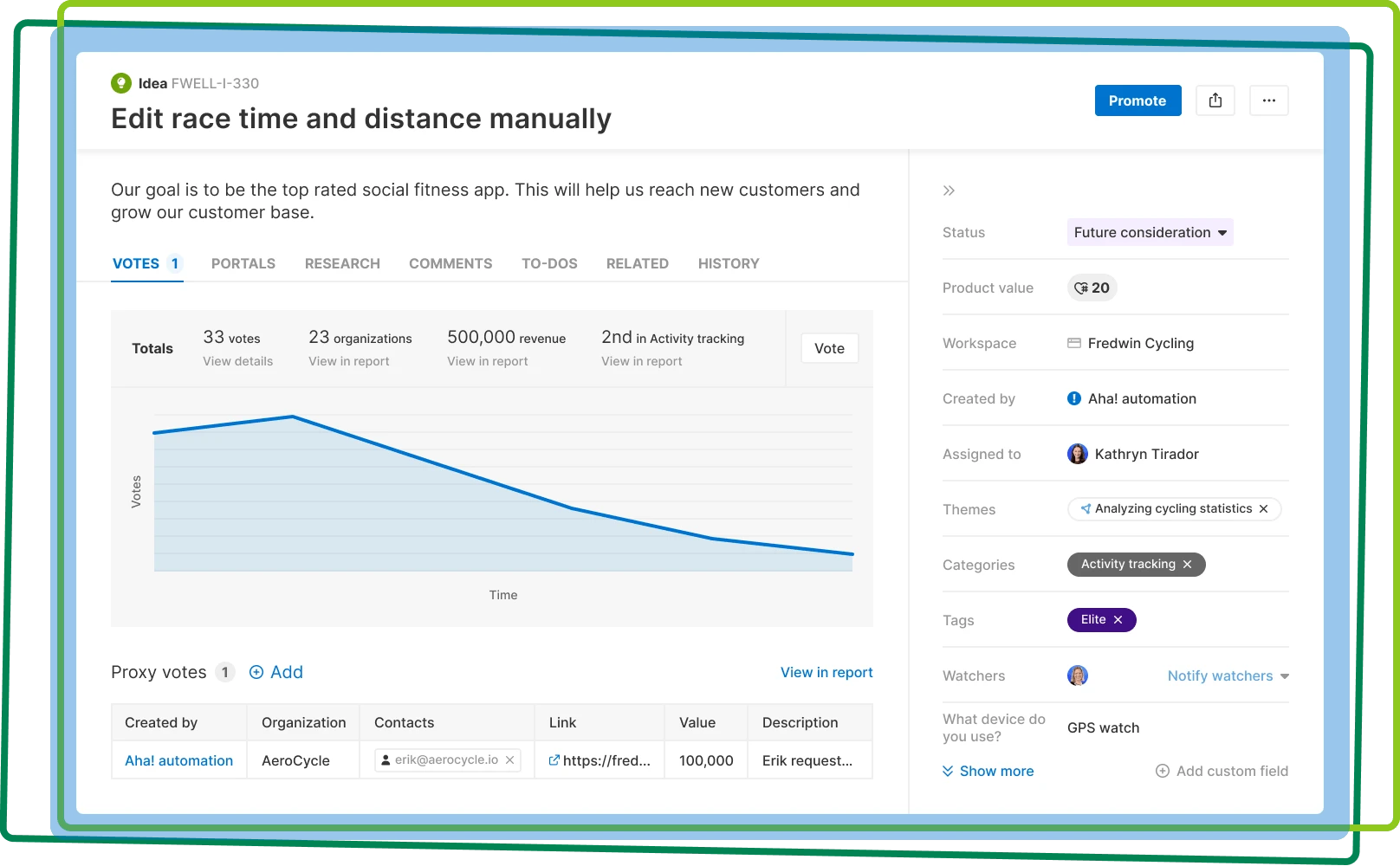This screenshot has width=1400, height=866.
Task: Click the idea title Edit race time
Action: pos(361,119)
